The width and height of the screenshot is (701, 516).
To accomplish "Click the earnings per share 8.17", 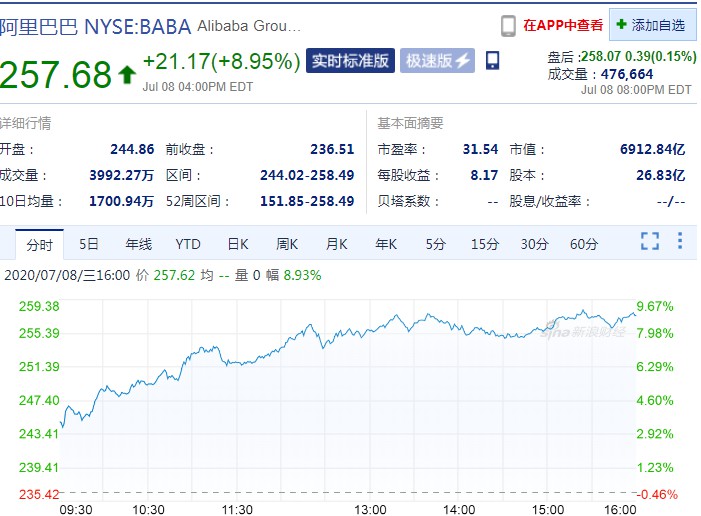I will (x=484, y=175).
